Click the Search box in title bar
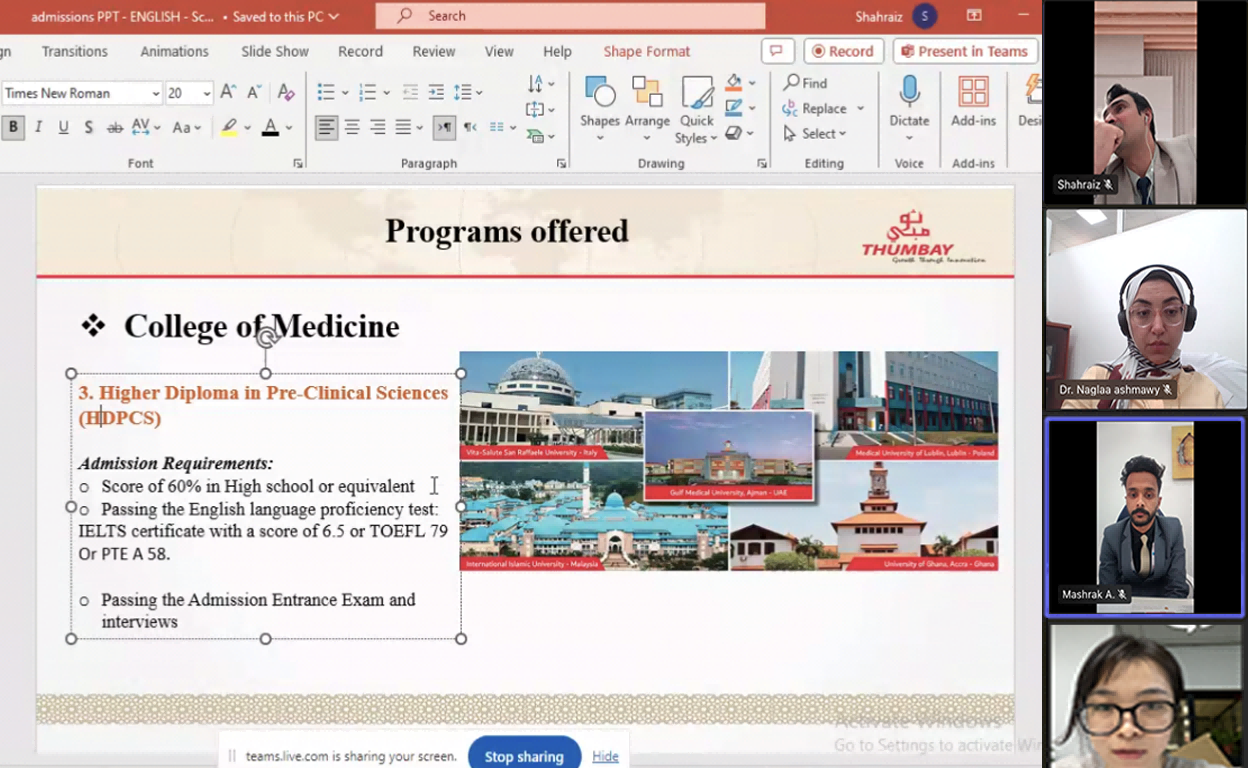Viewport: 1248px width, 768px height. (x=570, y=16)
